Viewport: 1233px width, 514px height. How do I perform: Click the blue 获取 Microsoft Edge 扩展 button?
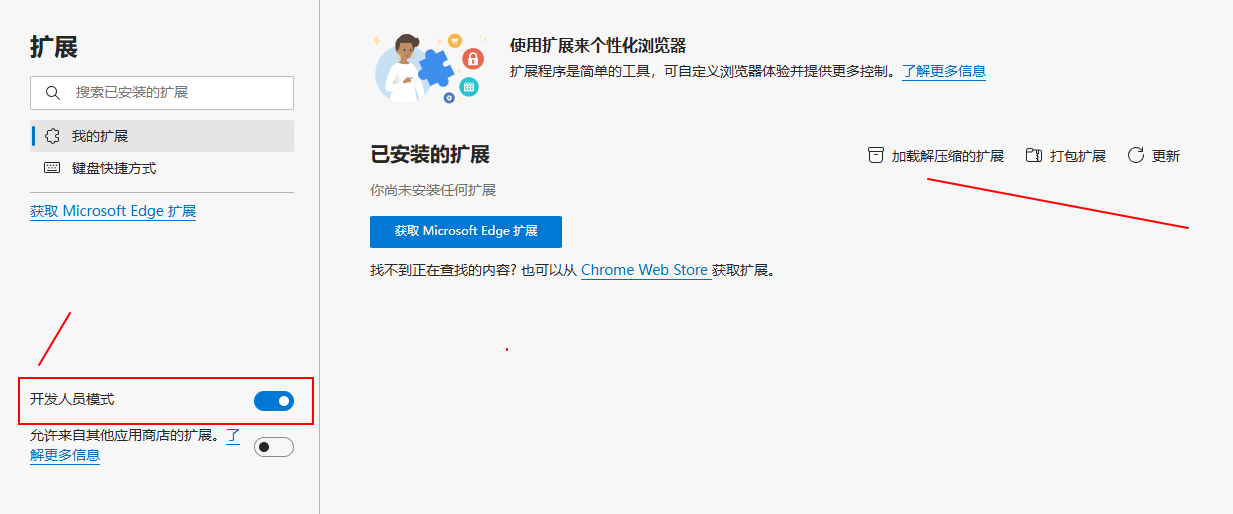pos(466,231)
